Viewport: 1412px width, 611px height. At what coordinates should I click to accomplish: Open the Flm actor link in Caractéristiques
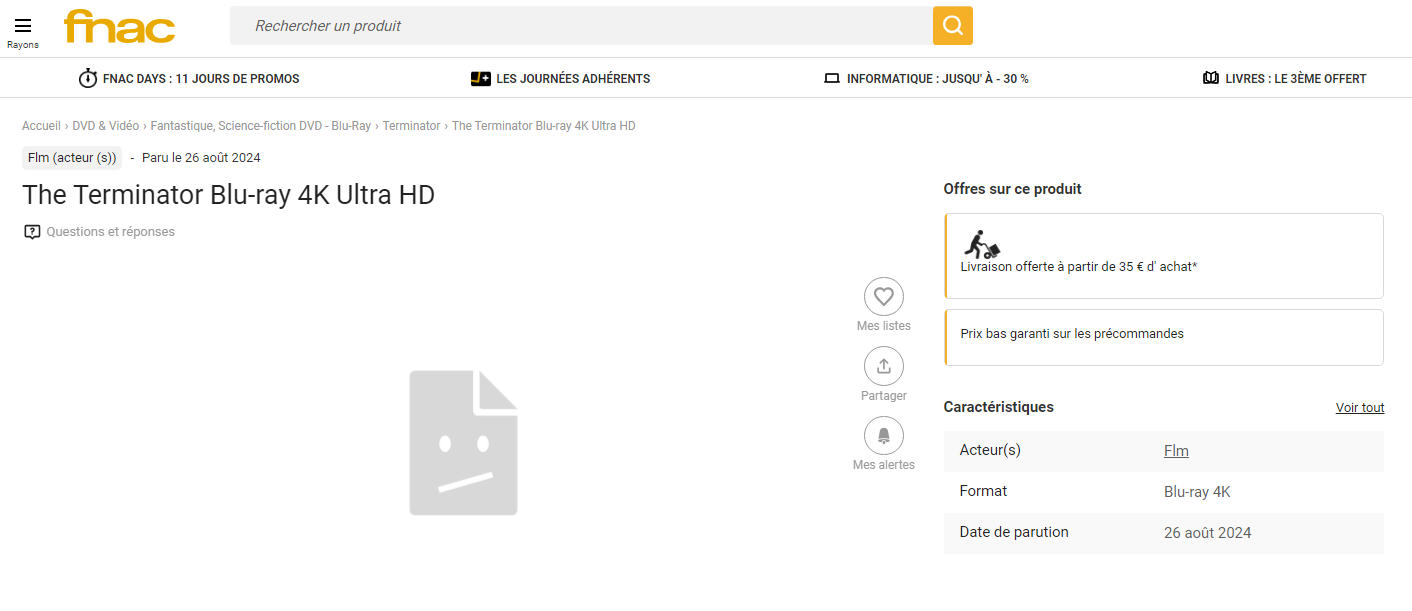click(x=1176, y=451)
